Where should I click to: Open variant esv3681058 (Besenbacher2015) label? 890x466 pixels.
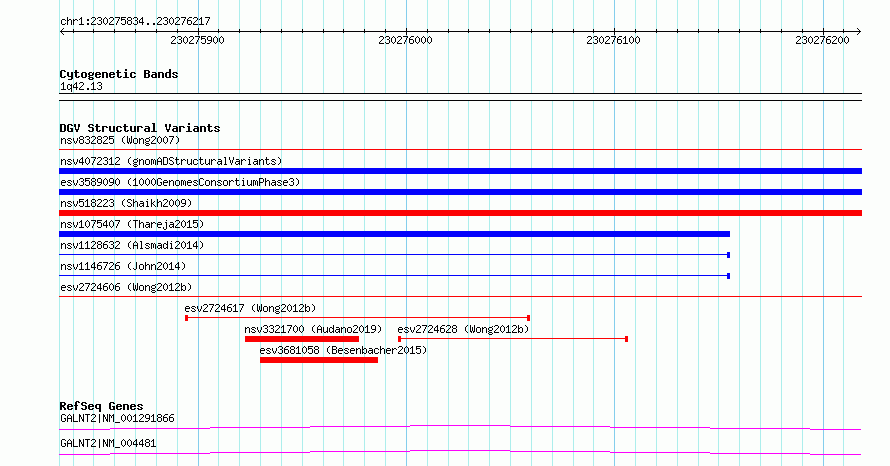pyautogui.click(x=343, y=350)
